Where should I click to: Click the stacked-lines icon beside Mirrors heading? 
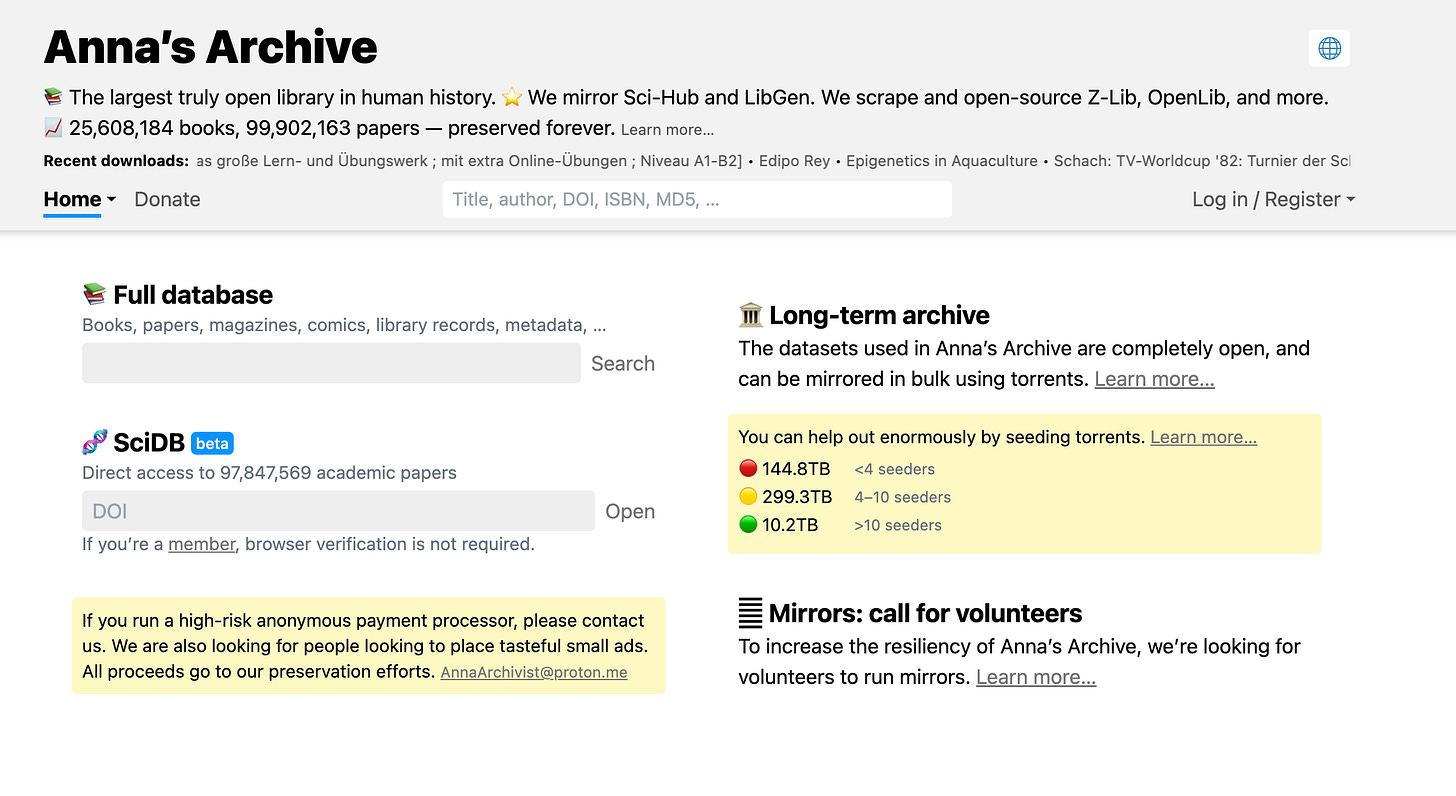coord(750,613)
